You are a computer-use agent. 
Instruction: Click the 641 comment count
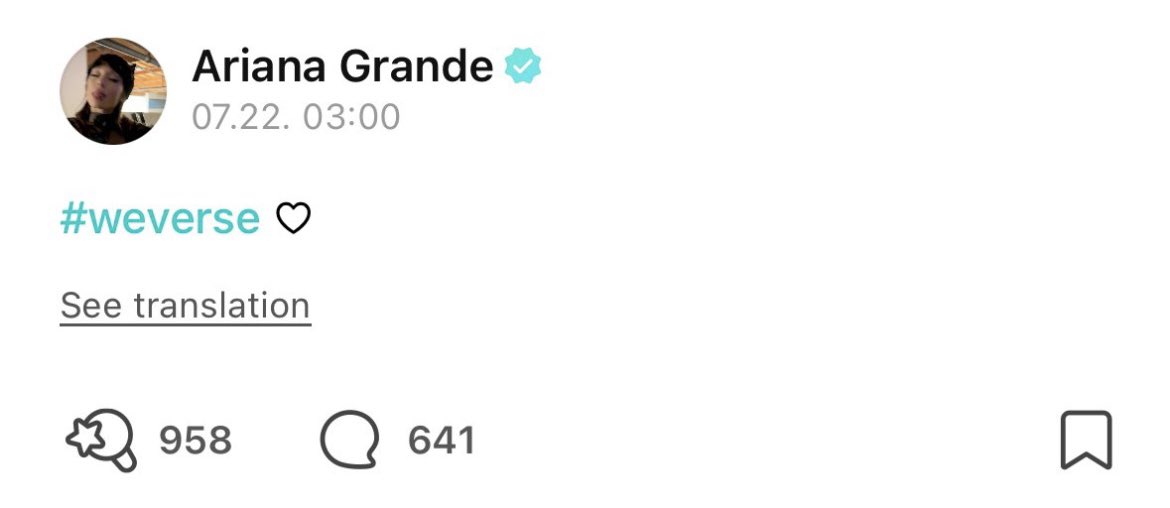(x=441, y=440)
